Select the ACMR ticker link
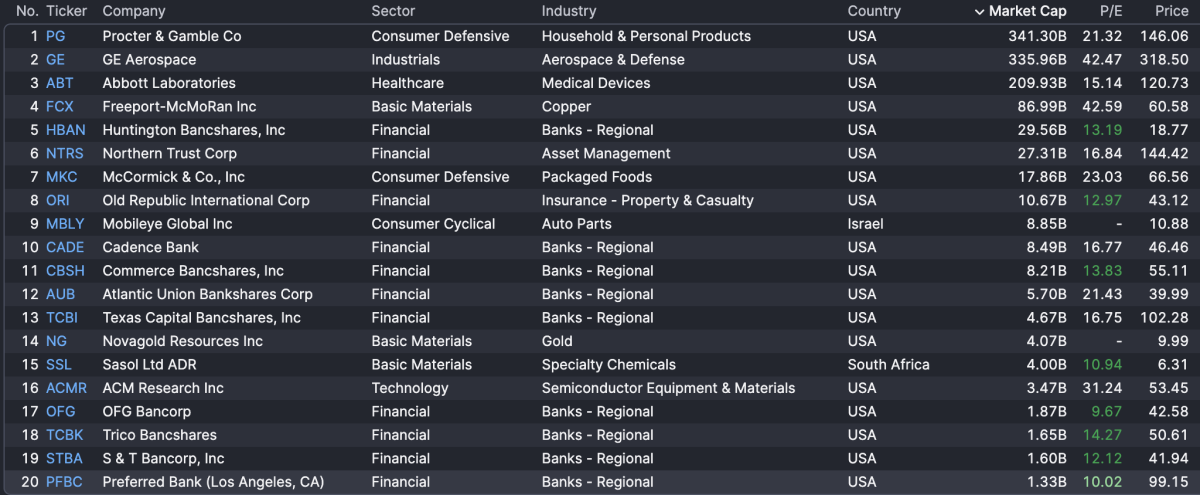Screen dimensions: 1200x495 [66, 388]
